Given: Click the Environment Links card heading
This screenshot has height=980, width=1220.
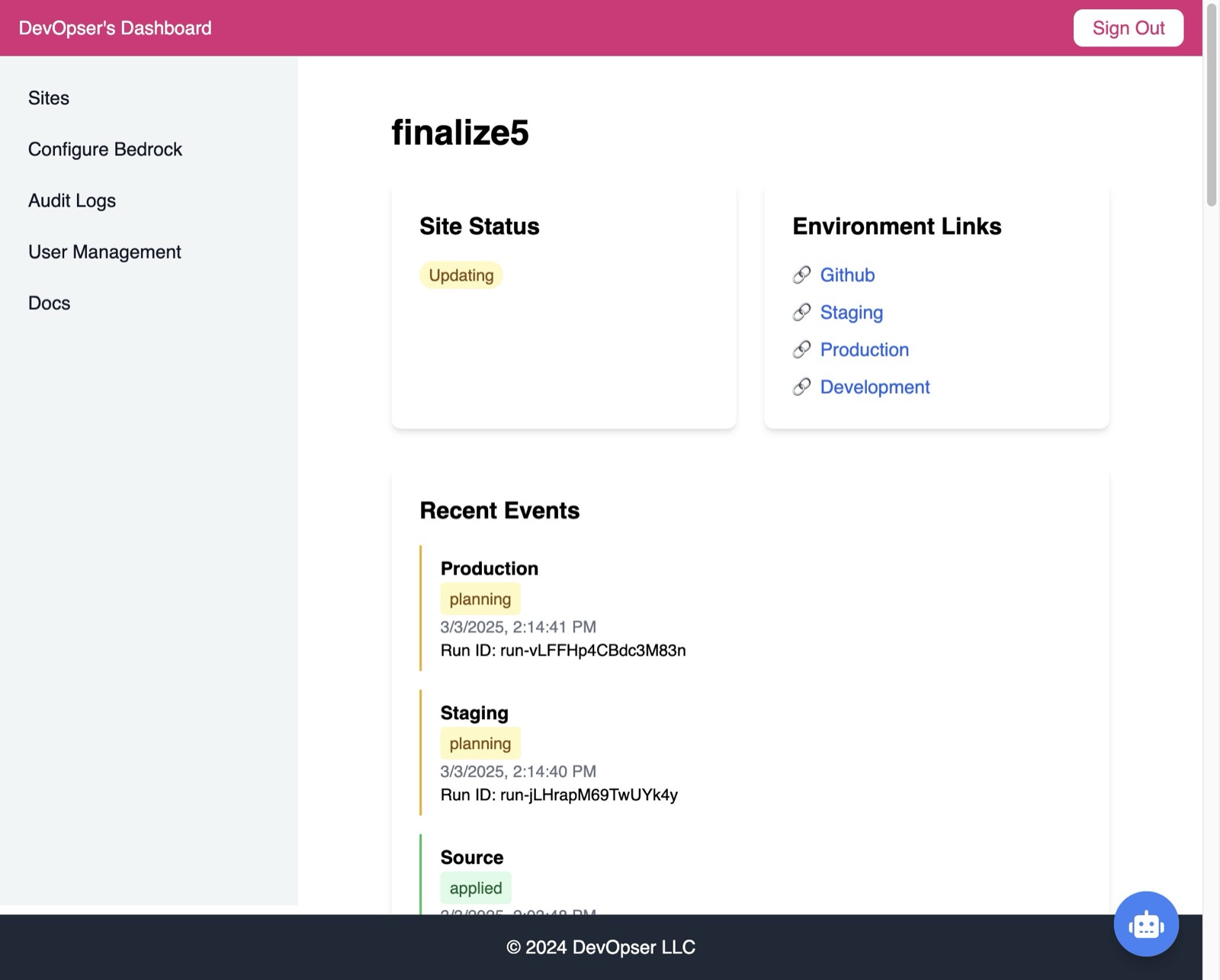Looking at the screenshot, I should 897,227.
